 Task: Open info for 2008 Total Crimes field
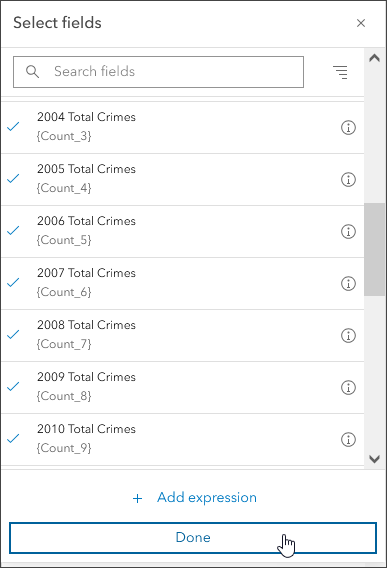[348, 335]
